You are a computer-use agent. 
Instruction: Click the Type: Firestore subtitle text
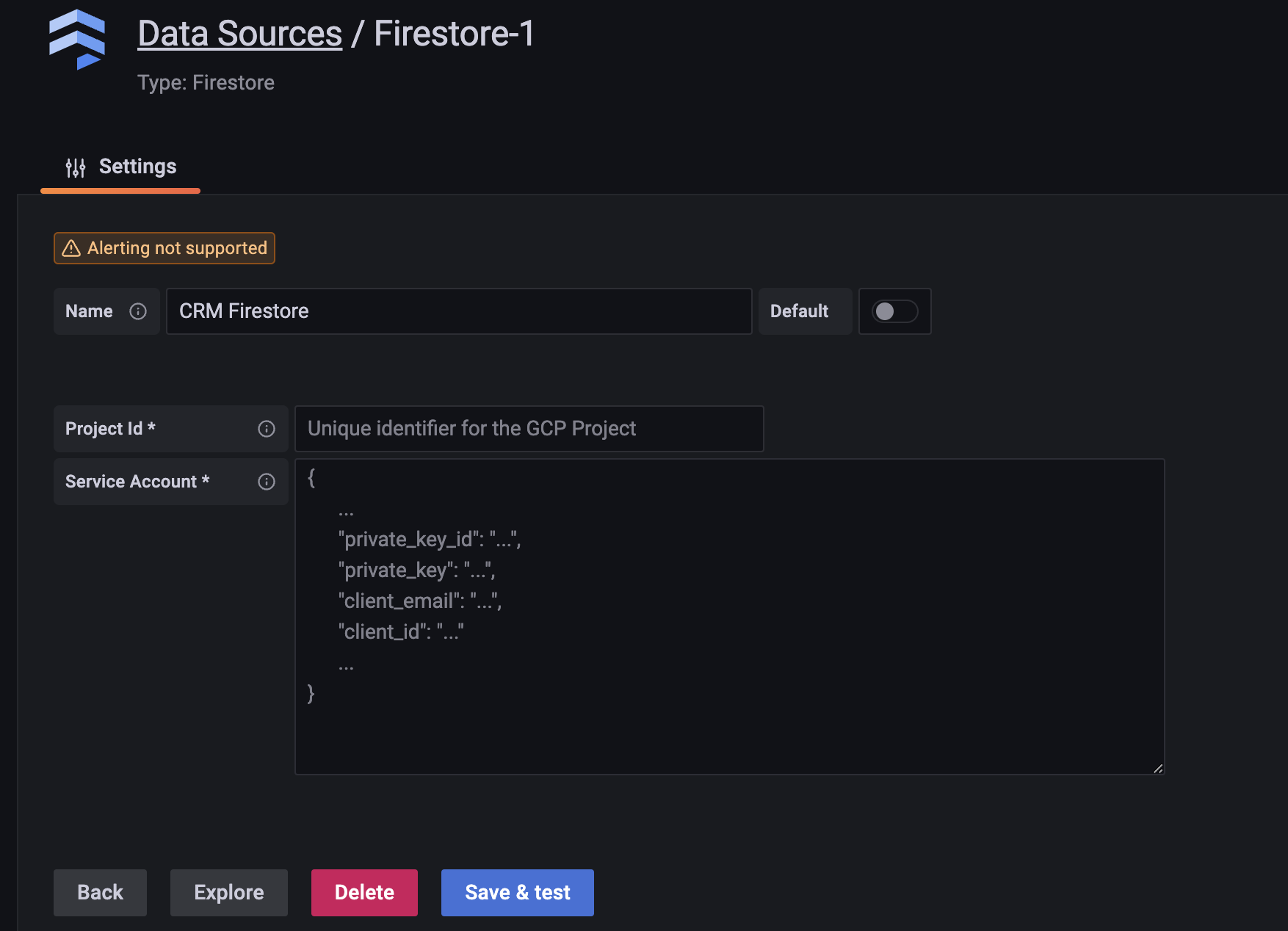click(x=206, y=83)
